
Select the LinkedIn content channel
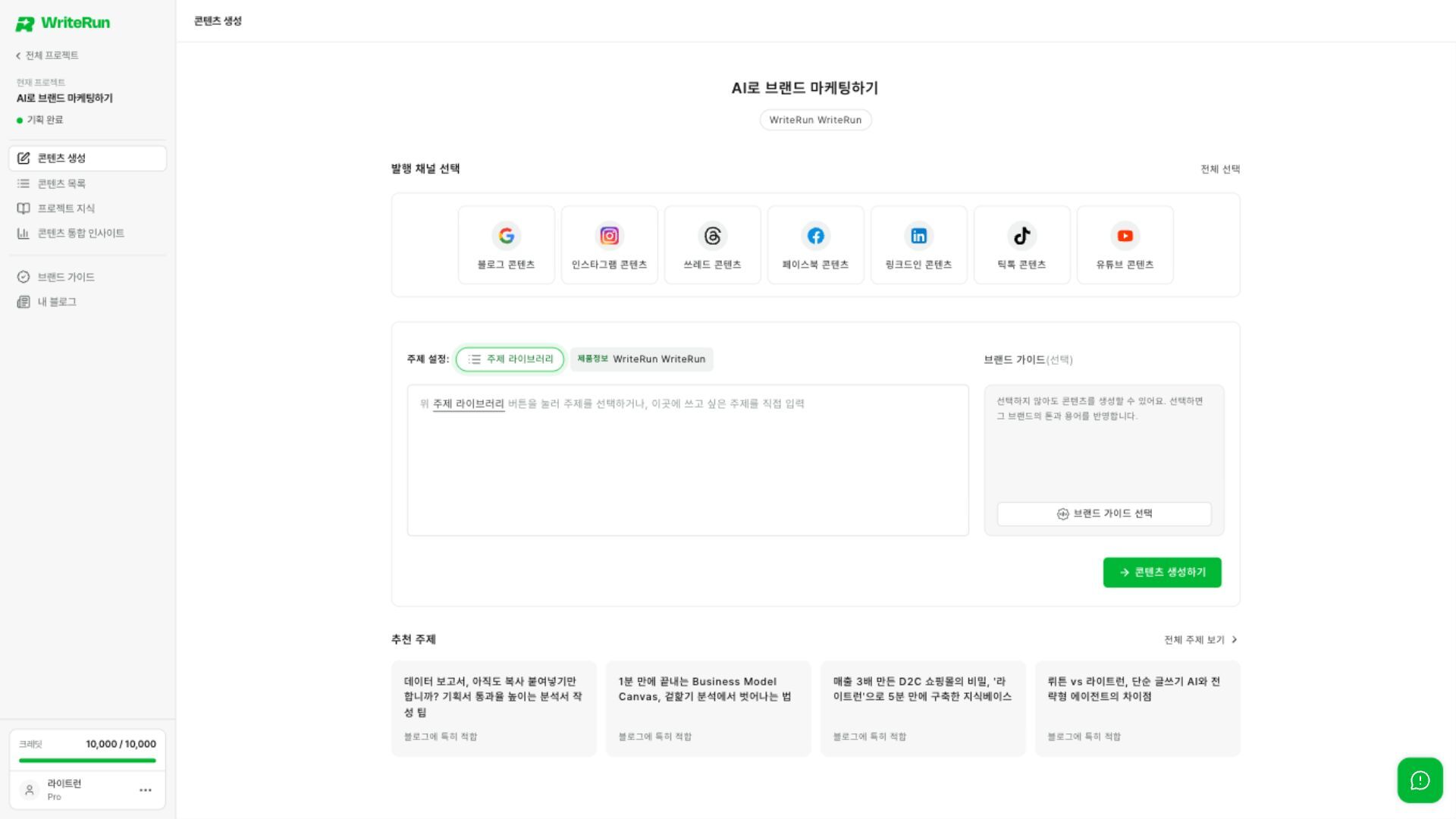coord(918,245)
